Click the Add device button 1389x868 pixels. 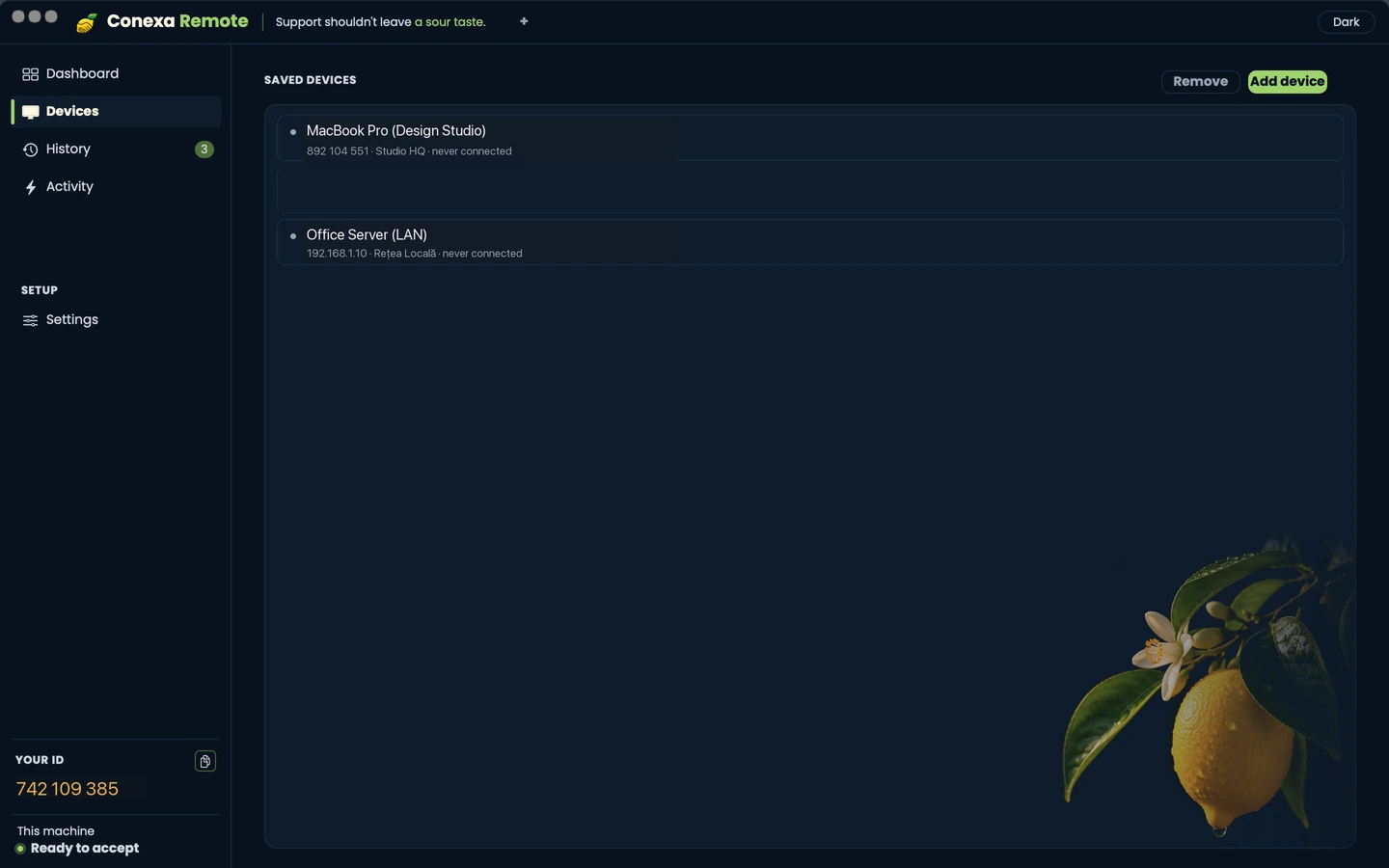[1288, 81]
